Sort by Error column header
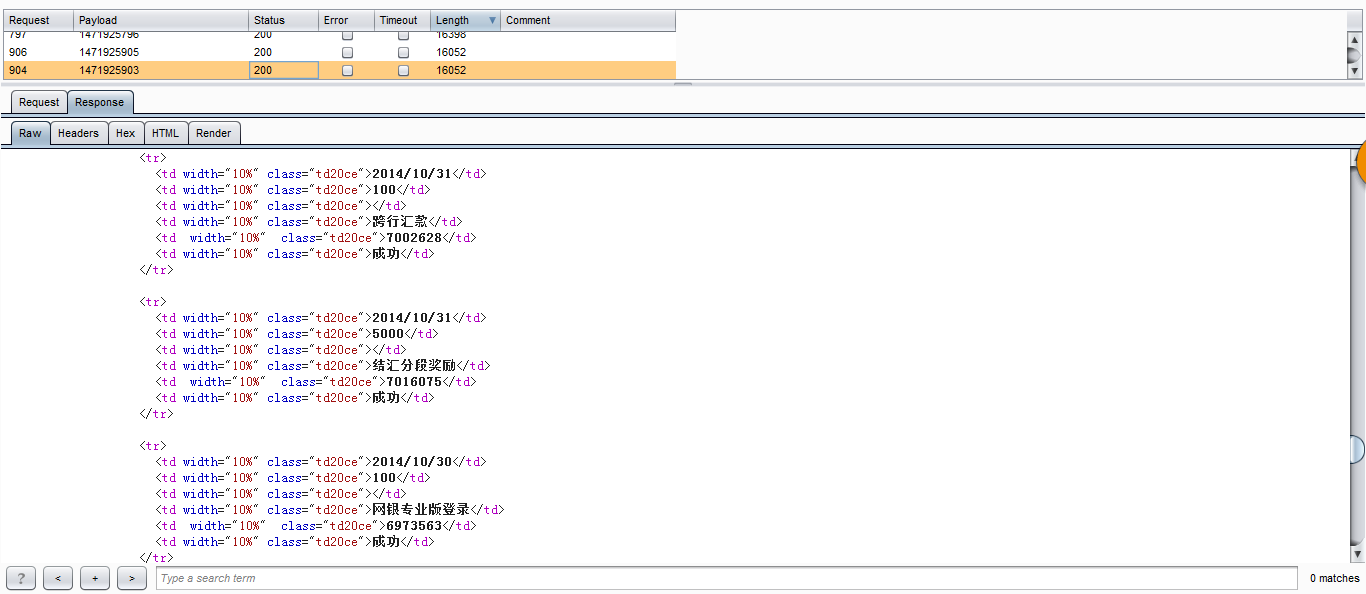The image size is (1366, 594). click(x=347, y=20)
